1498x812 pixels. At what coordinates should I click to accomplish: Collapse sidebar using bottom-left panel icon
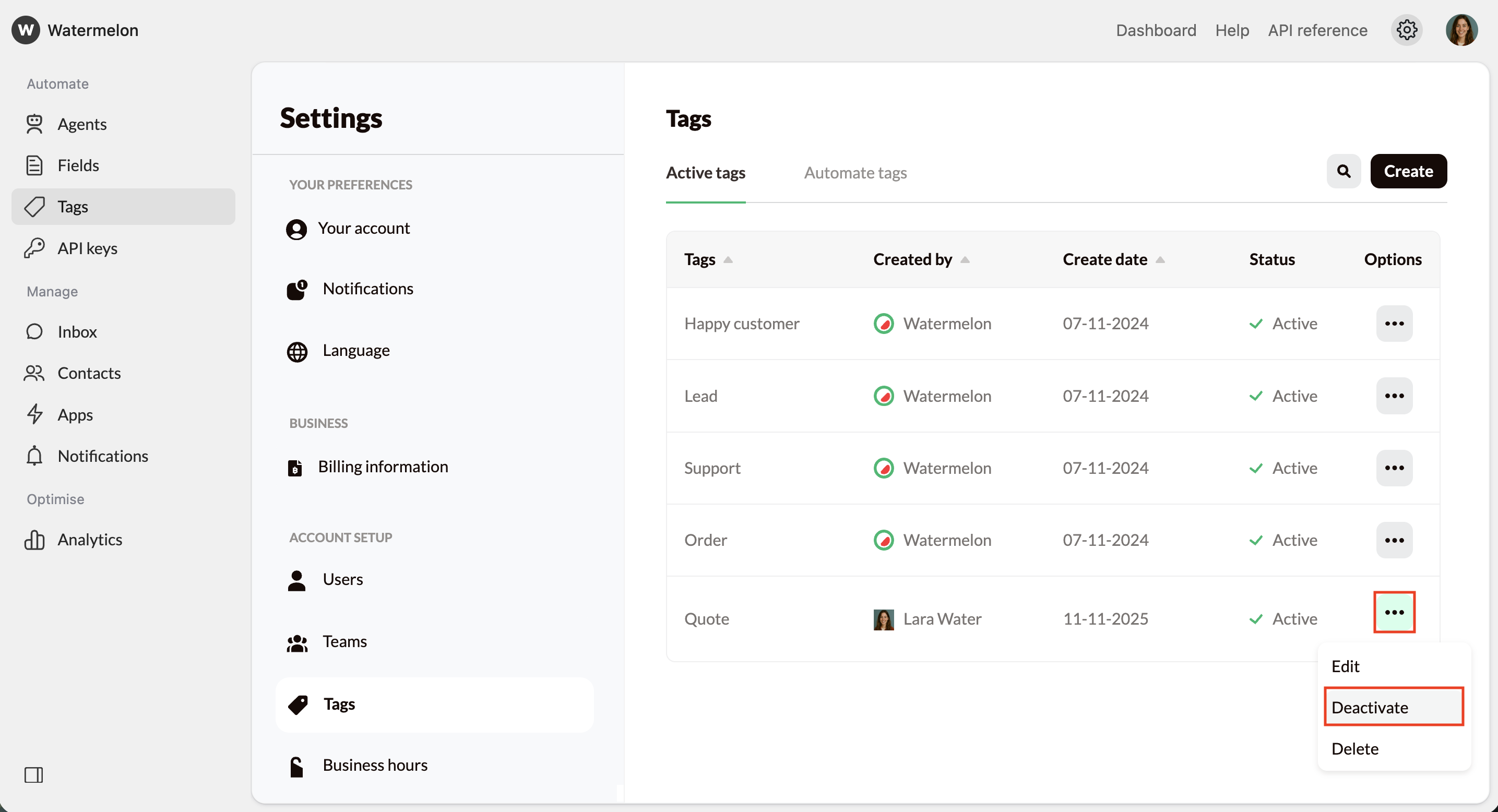(34, 774)
